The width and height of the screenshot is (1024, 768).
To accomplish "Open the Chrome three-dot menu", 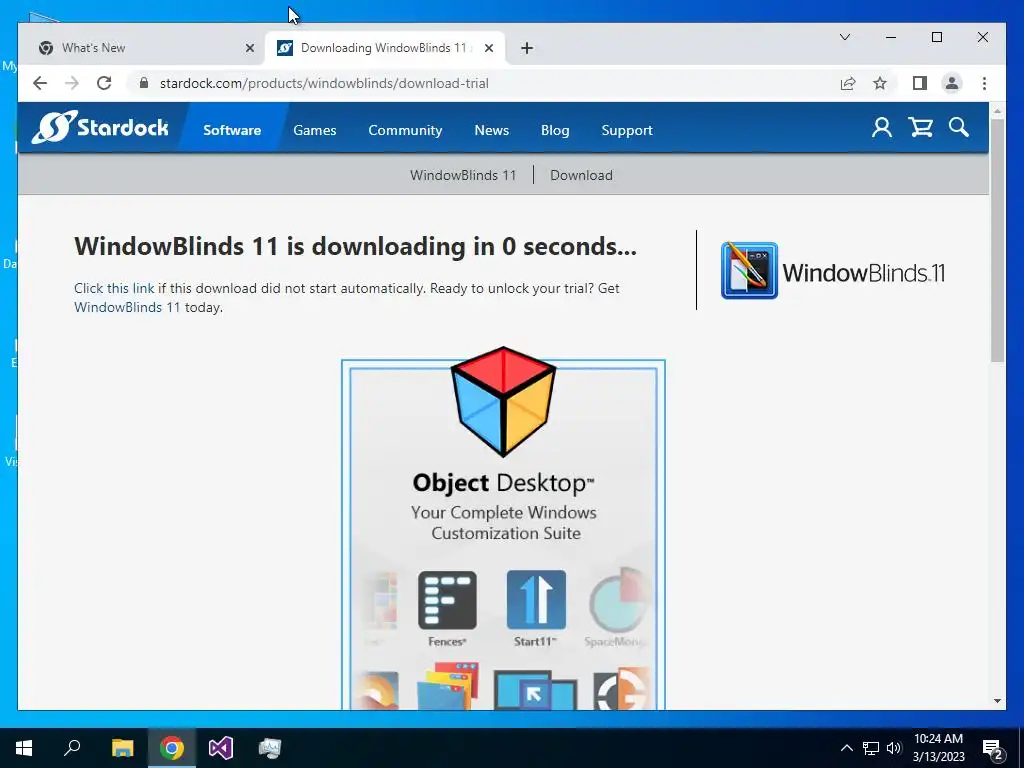I will coord(984,83).
